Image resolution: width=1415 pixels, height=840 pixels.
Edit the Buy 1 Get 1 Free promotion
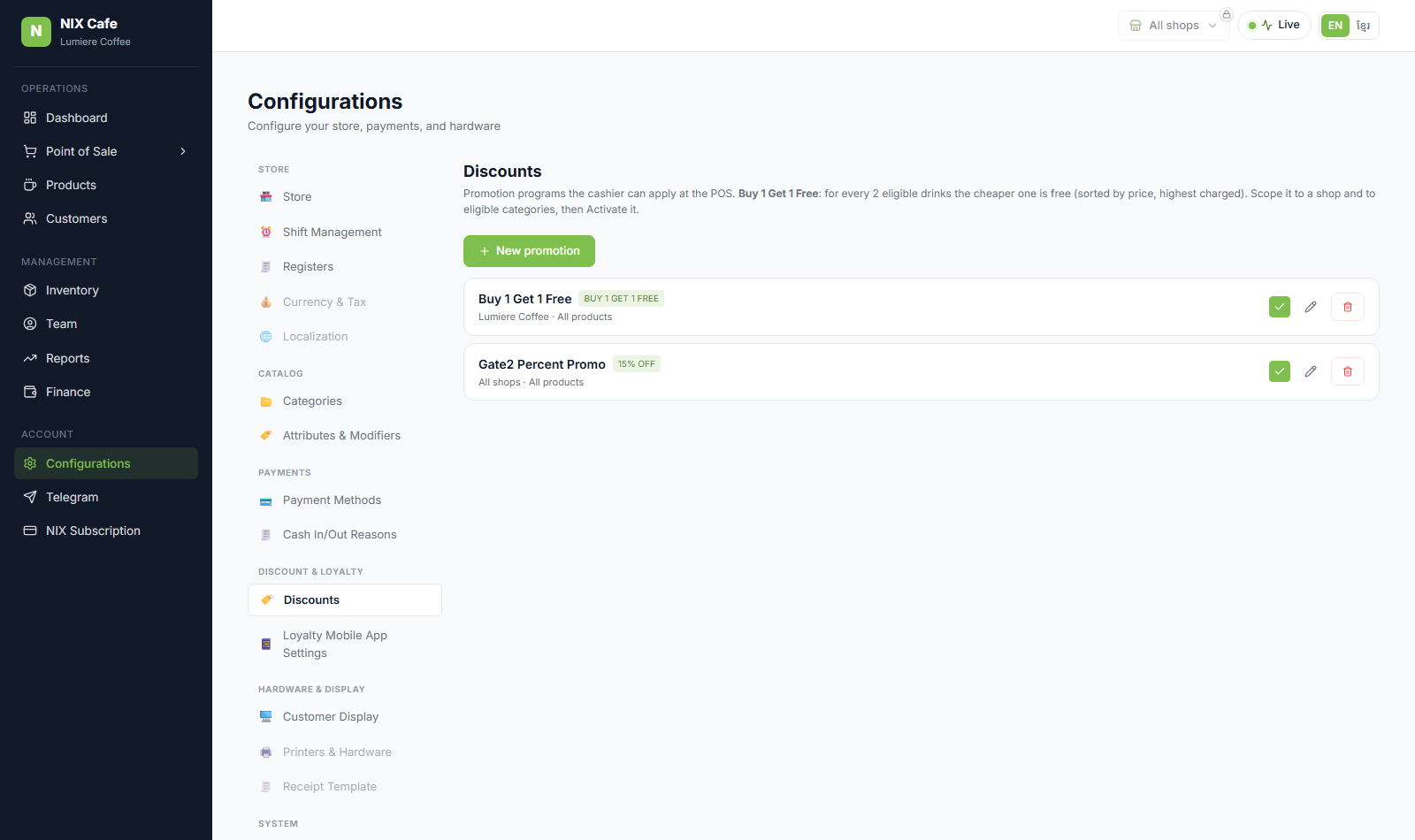(1311, 307)
